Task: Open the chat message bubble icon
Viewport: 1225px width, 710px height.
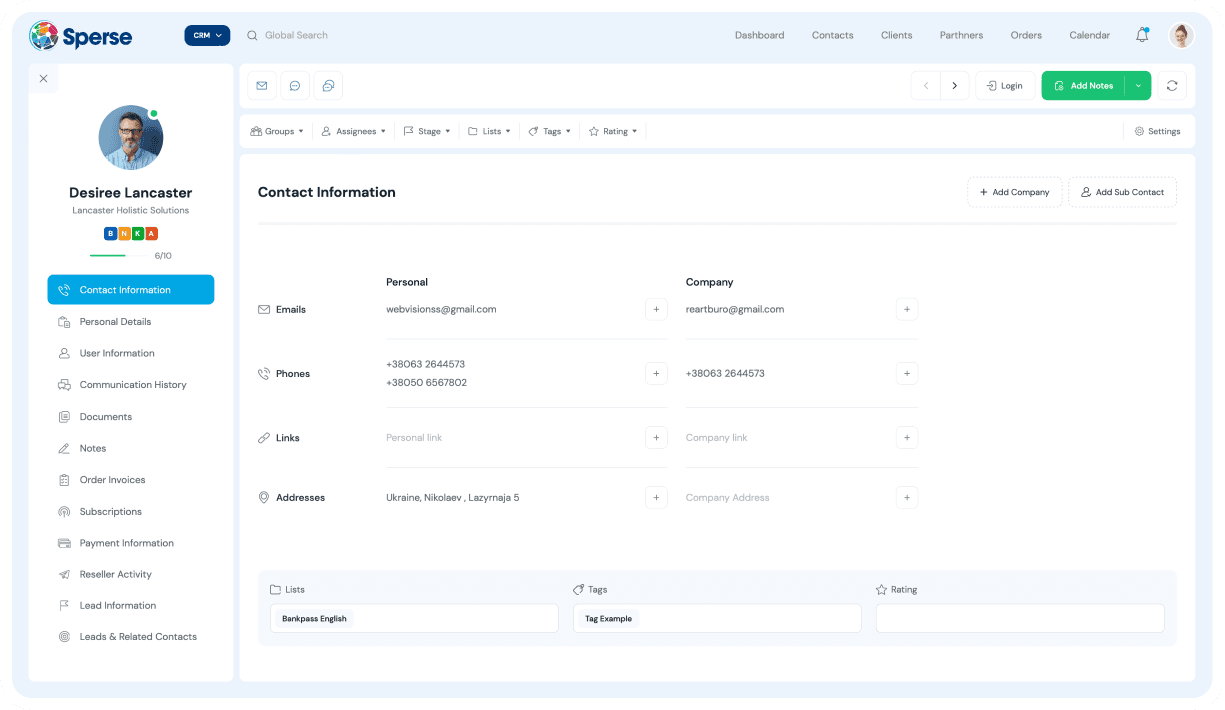Action: (x=295, y=86)
